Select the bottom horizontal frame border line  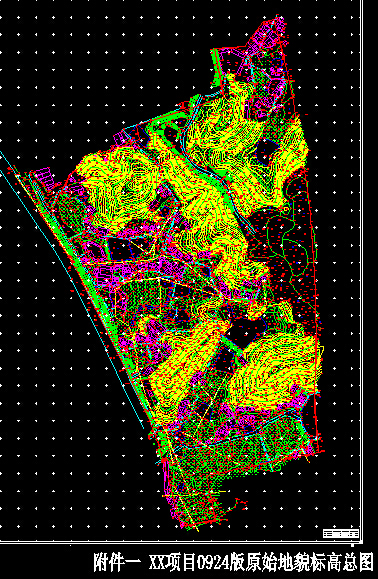pos(181,542)
